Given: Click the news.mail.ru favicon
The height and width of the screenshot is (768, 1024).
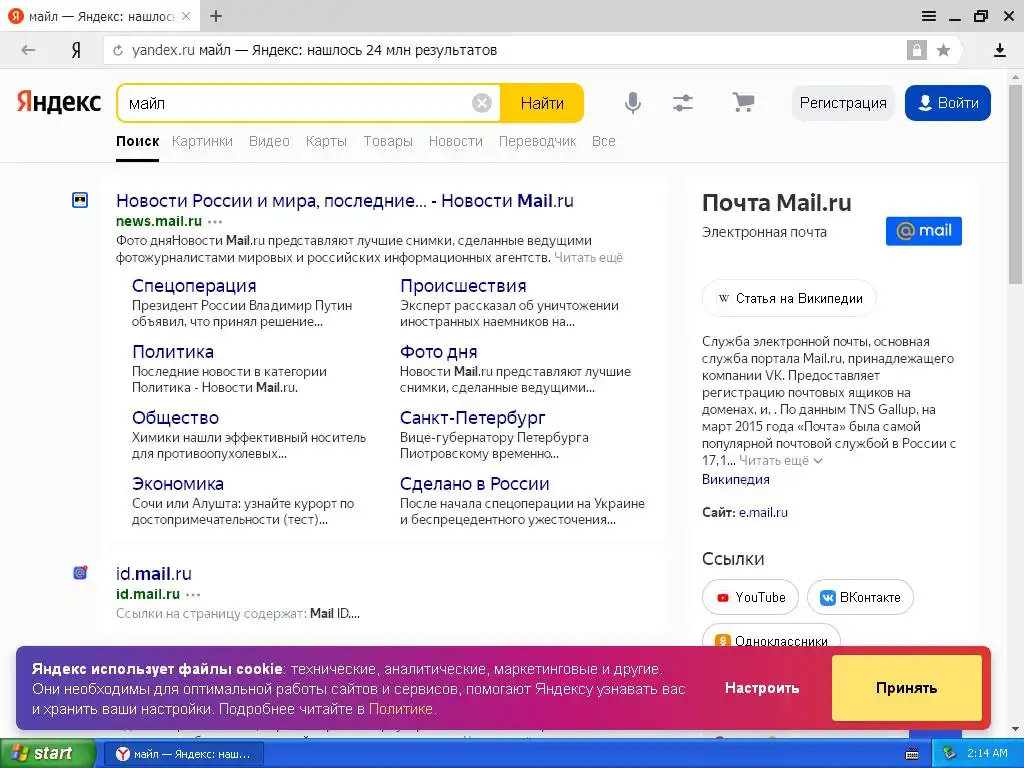Looking at the screenshot, I should (x=80, y=200).
